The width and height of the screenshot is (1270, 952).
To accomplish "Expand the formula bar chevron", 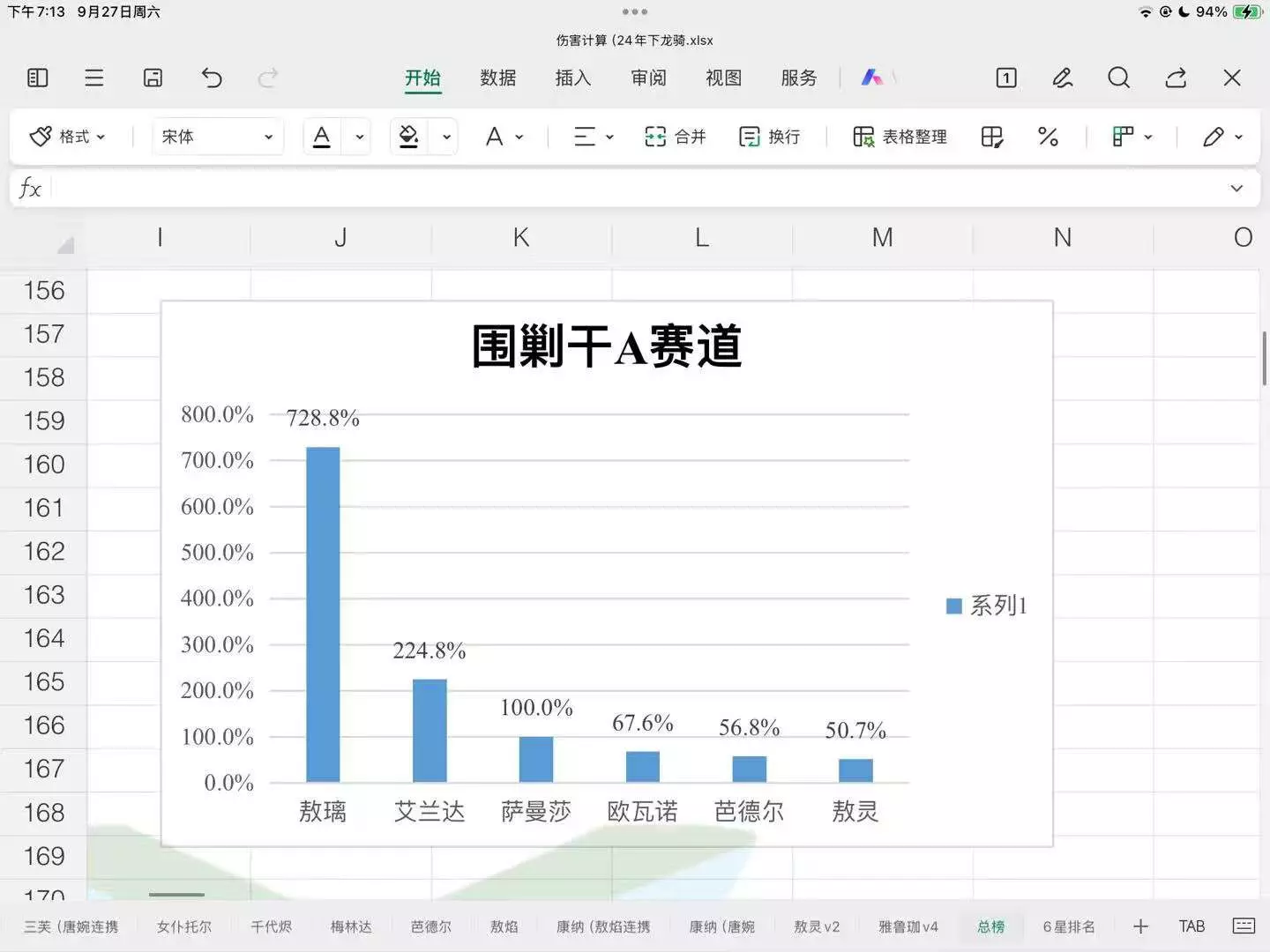I will click(x=1236, y=188).
